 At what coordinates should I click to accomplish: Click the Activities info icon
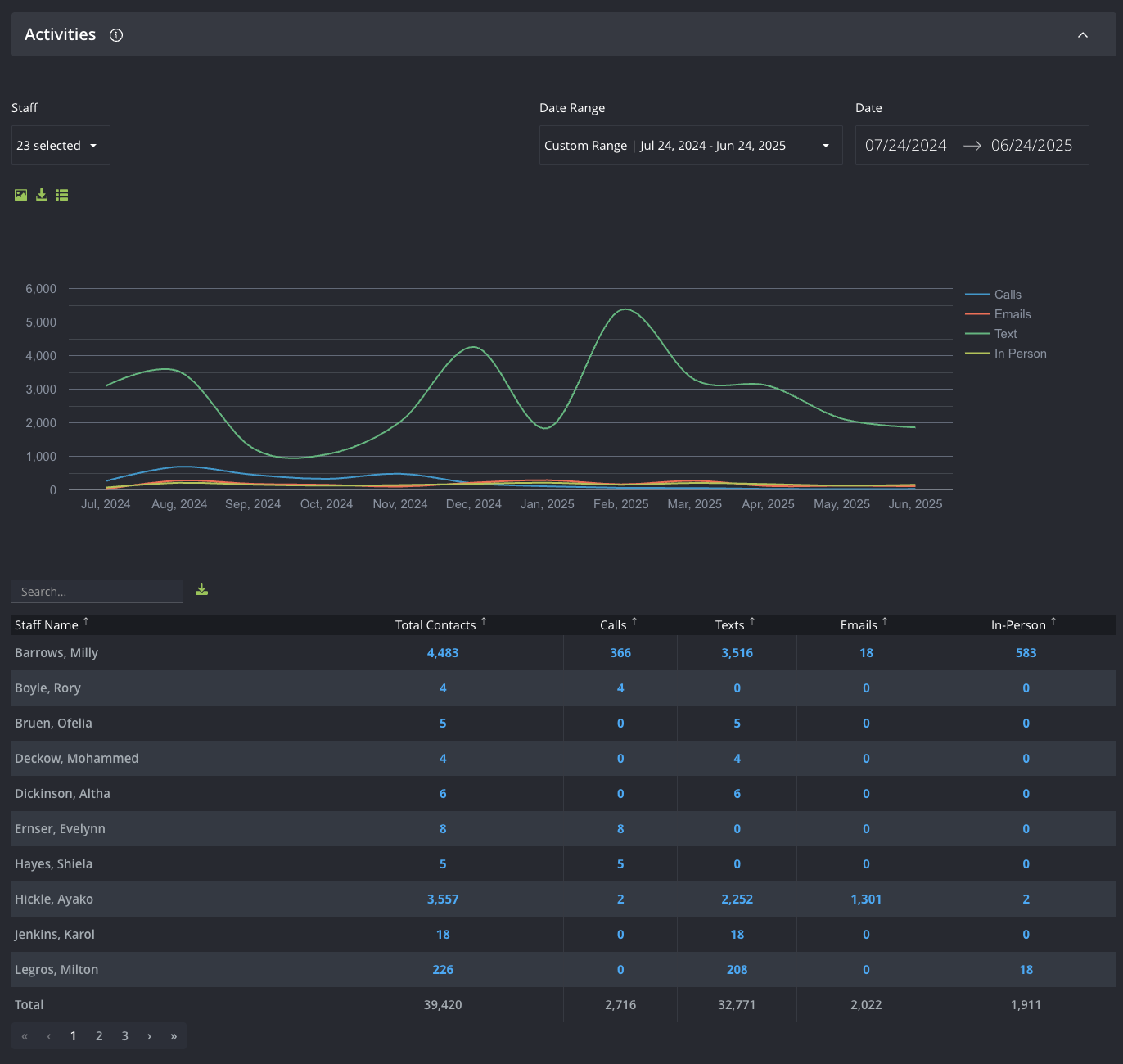pos(116,35)
